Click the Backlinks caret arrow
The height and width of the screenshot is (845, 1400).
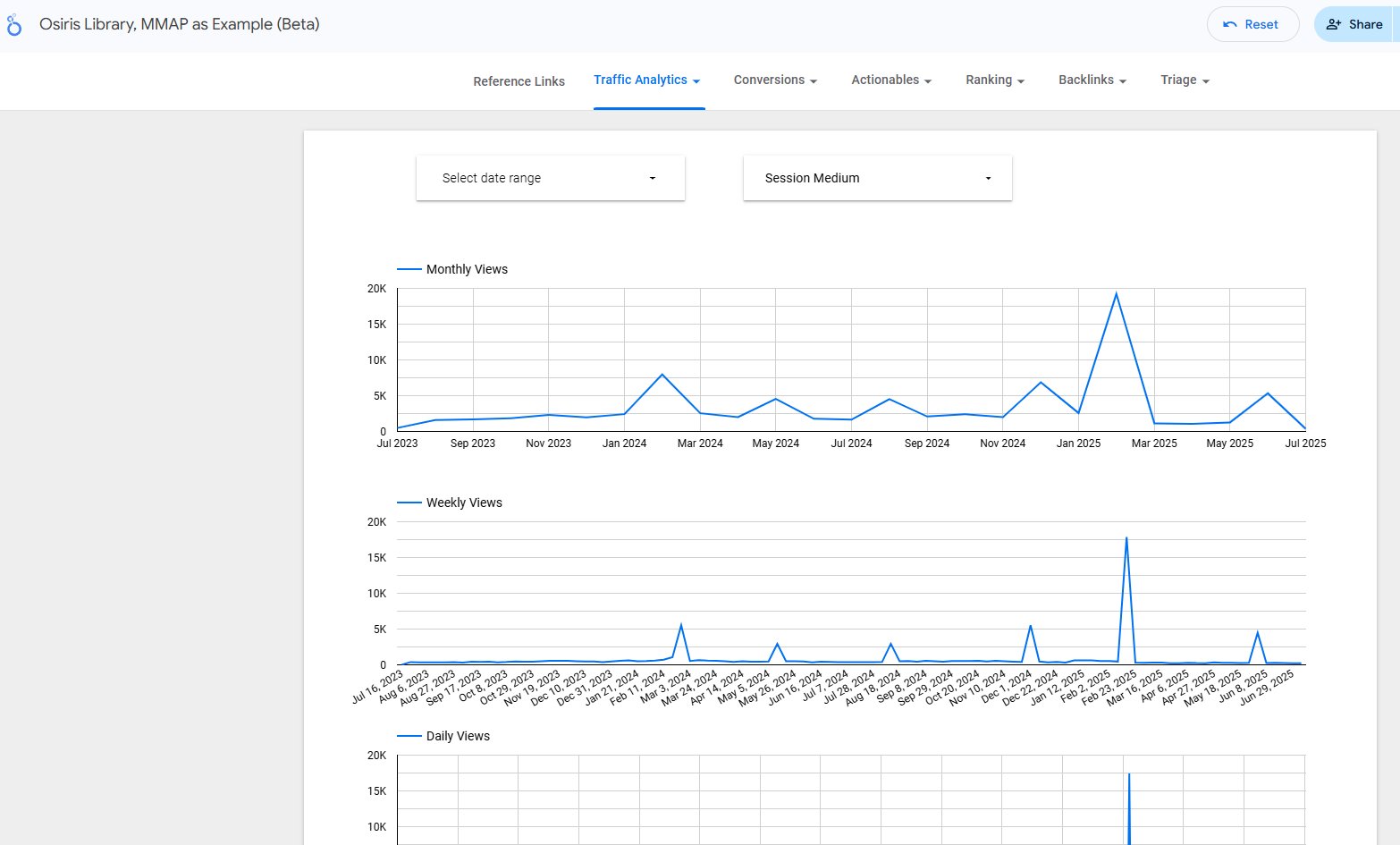(1123, 81)
